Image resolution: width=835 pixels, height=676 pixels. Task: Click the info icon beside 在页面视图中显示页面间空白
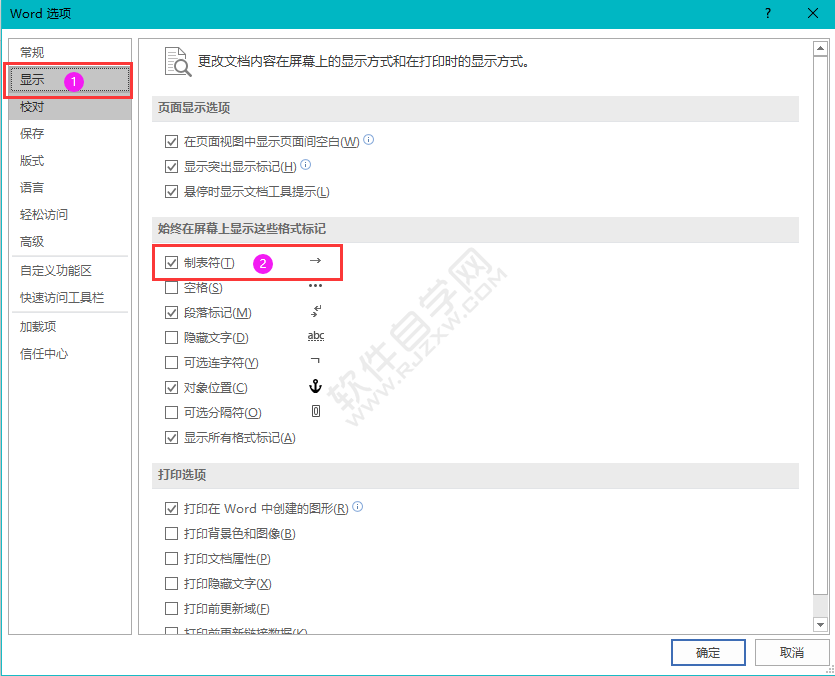[x=368, y=140]
